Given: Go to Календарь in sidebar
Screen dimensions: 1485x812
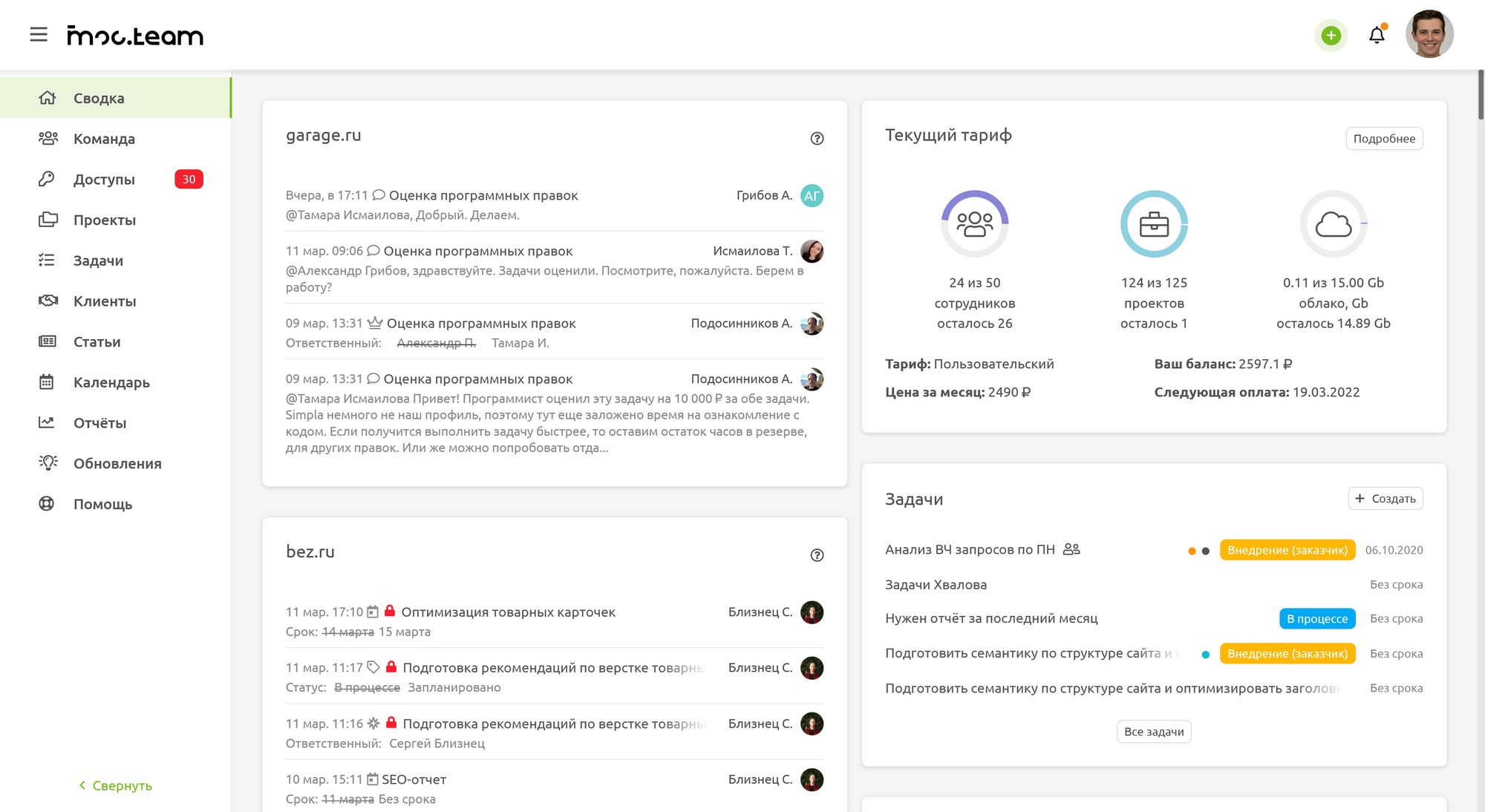Looking at the screenshot, I should pos(111,382).
